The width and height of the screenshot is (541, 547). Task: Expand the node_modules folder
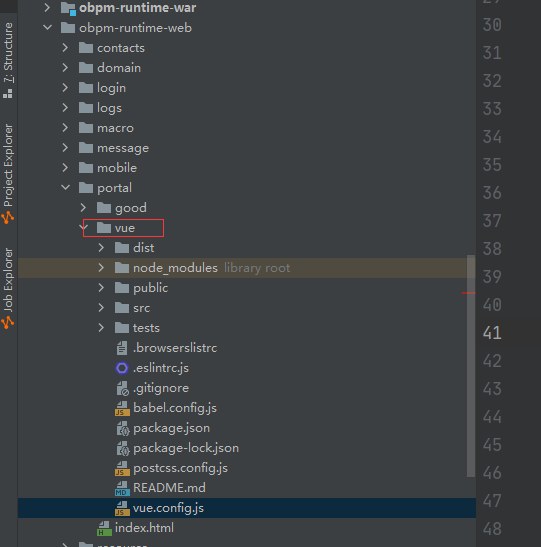[x=101, y=268]
